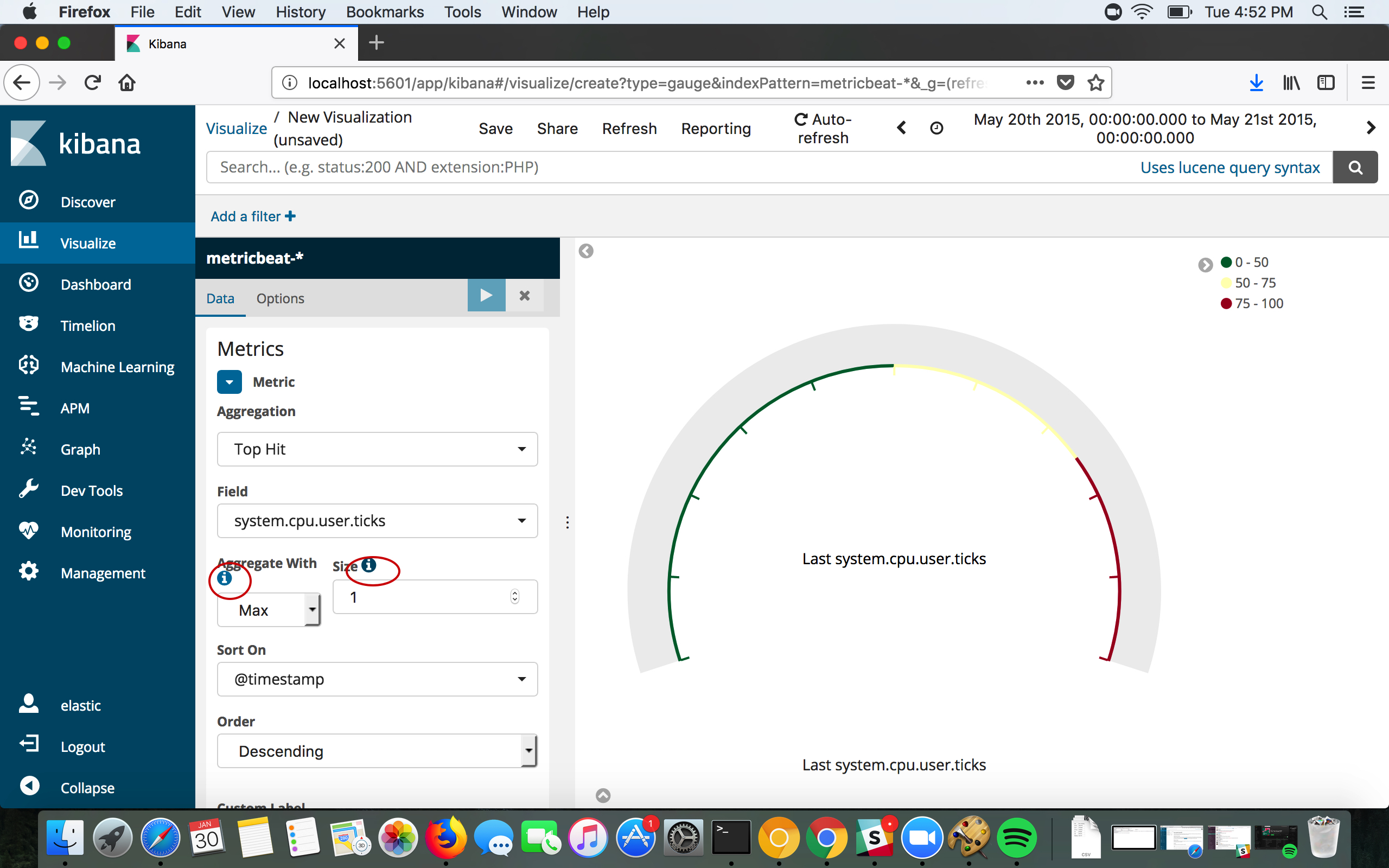Screen dimensions: 1389x868
Task: Open APM using its lines icon
Action: pyautogui.click(x=29, y=407)
